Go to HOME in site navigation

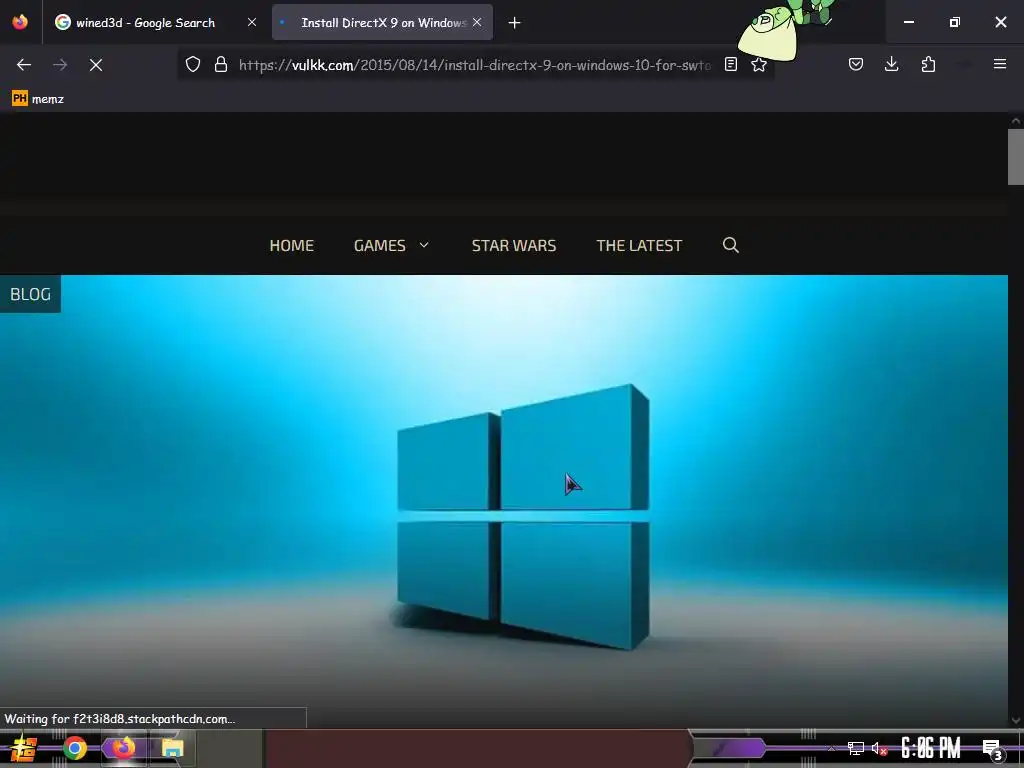pyautogui.click(x=292, y=246)
